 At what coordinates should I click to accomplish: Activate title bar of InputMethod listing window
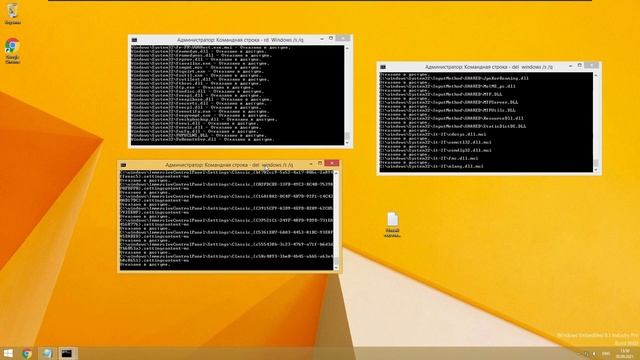(x=488, y=67)
